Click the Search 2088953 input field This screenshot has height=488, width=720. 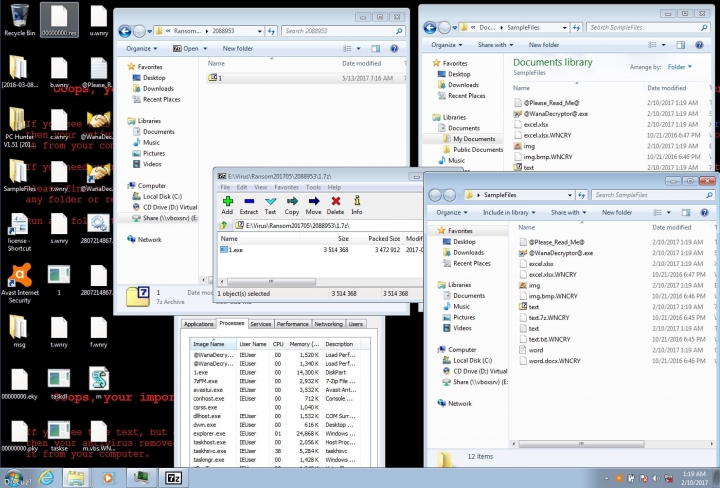click(x=343, y=31)
